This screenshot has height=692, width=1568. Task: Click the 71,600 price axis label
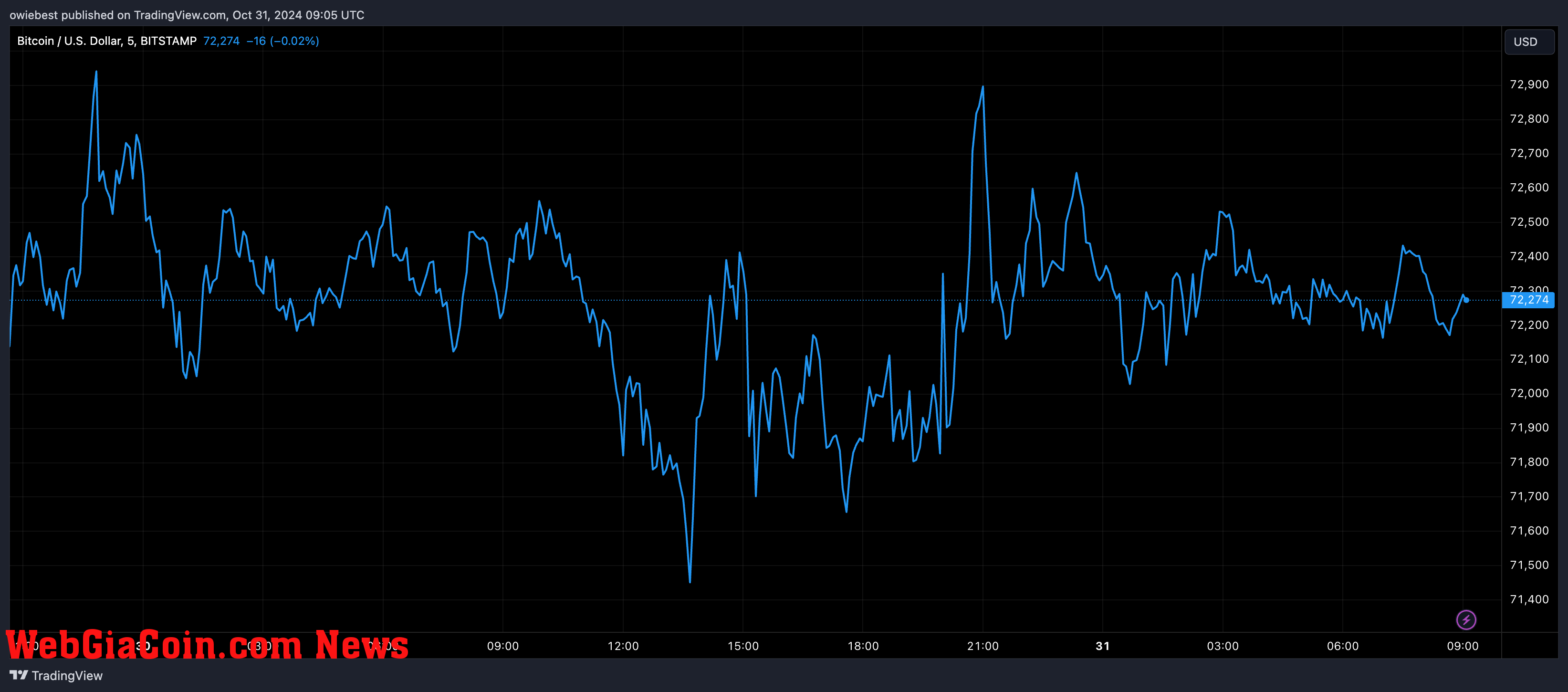coord(1529,531)
